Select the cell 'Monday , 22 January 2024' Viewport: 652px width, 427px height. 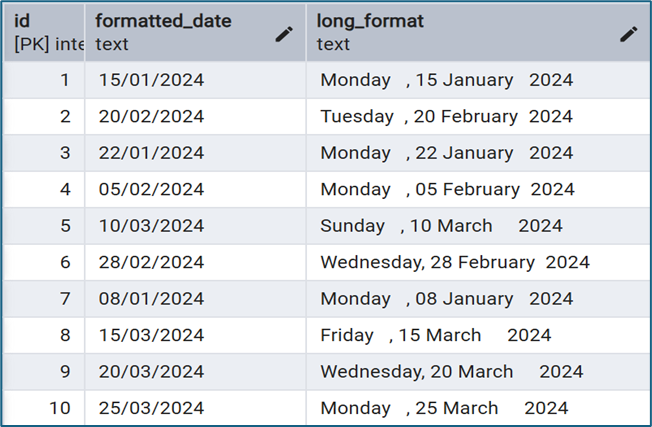click(x=446, y=153)
